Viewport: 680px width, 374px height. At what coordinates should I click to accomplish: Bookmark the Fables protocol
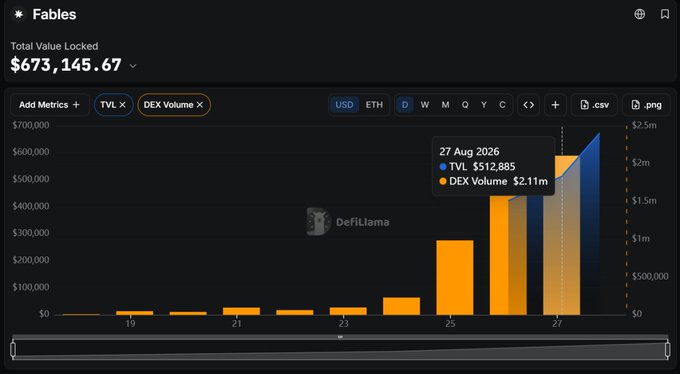click(664, 14)
